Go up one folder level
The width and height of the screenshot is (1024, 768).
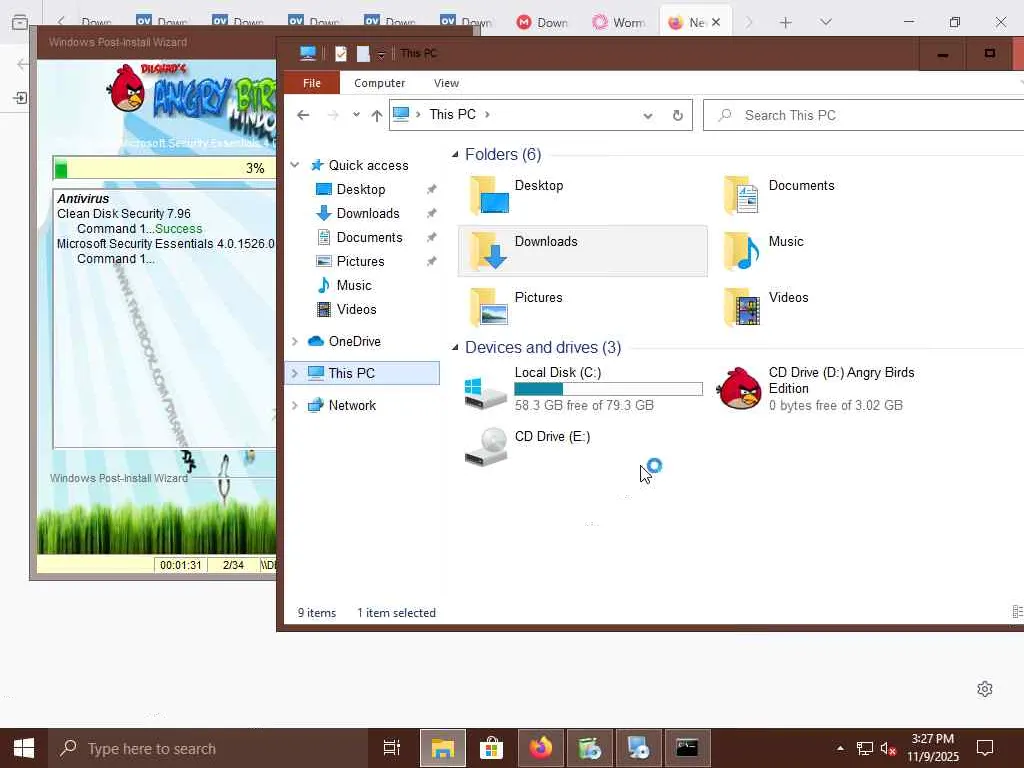376,115
